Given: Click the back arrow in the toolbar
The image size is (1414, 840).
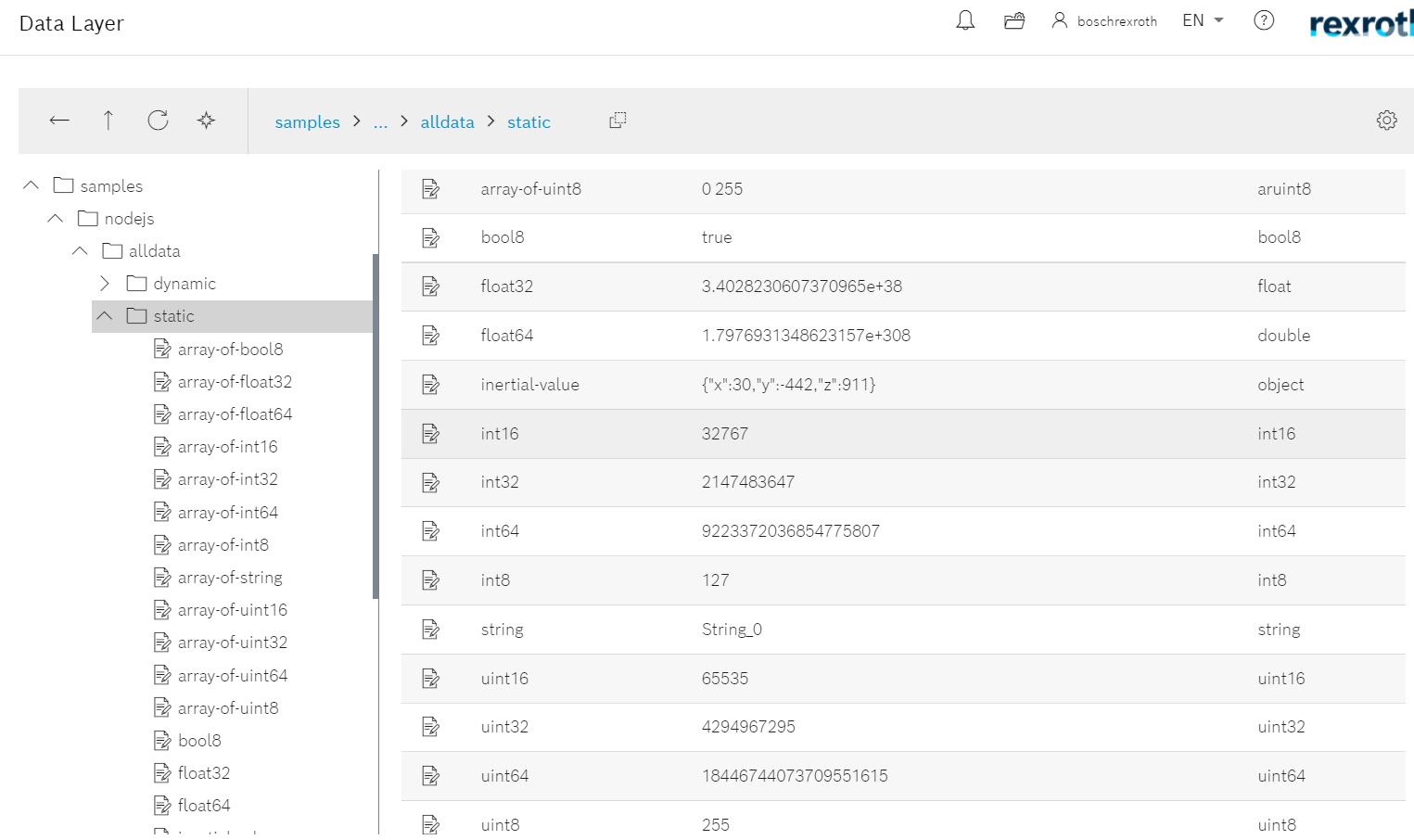Looking at the screenshot, I should click(58, 121).
